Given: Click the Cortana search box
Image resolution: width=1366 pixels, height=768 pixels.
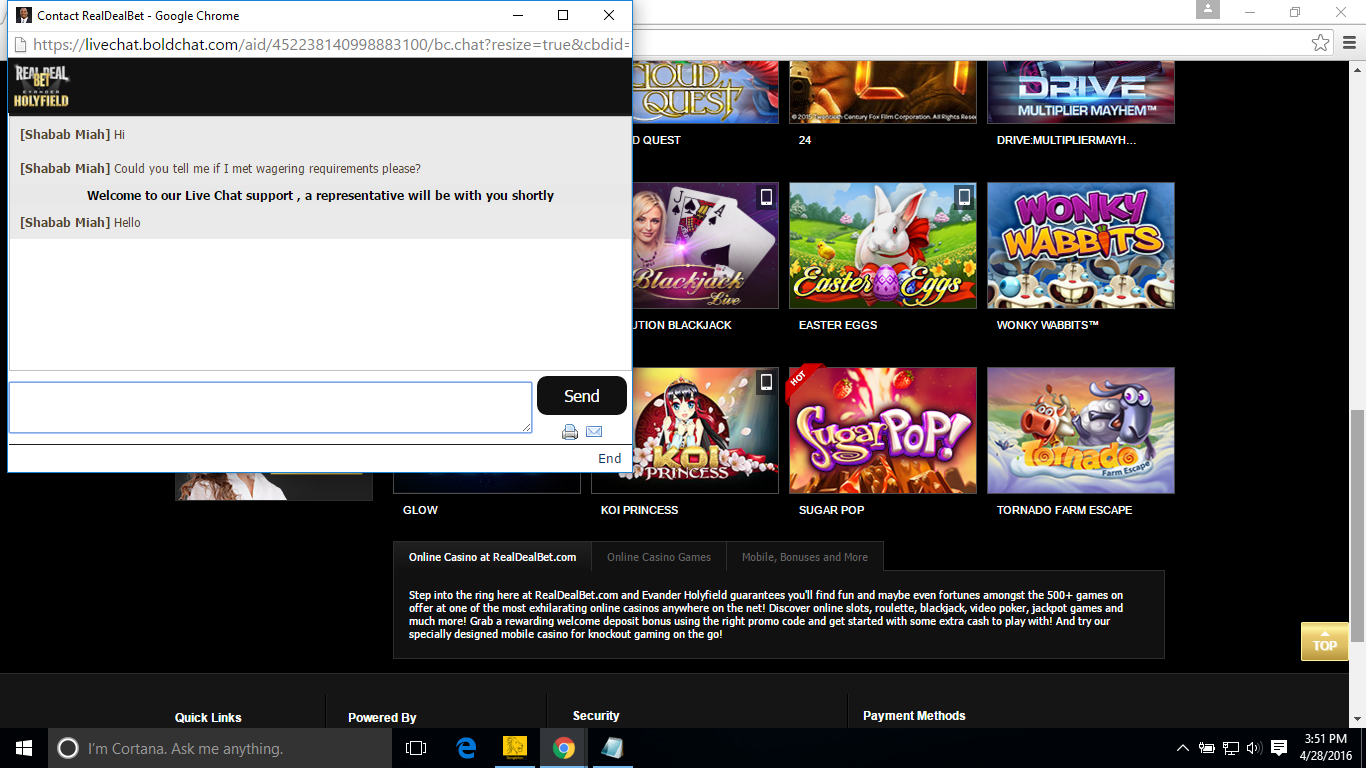Looking at the screenshot, I should tap(220, 748).
